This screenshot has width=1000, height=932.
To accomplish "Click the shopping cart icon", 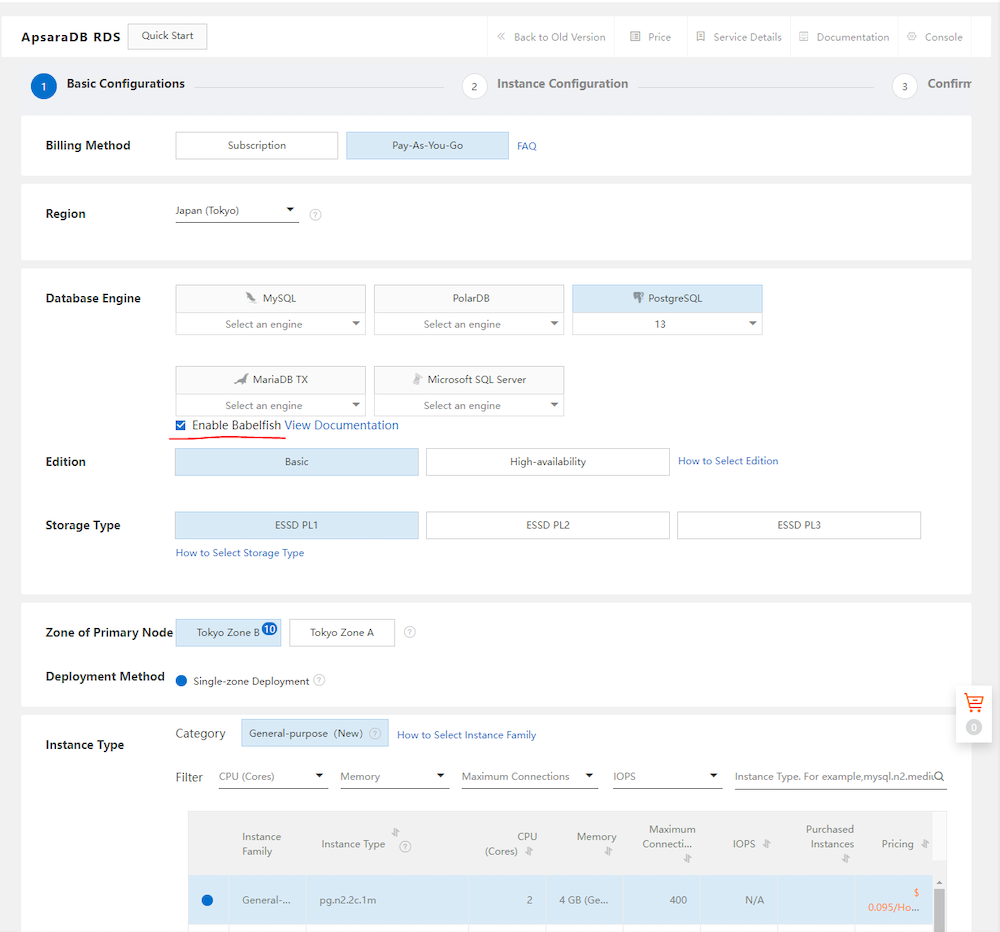I will pos(973,702).
